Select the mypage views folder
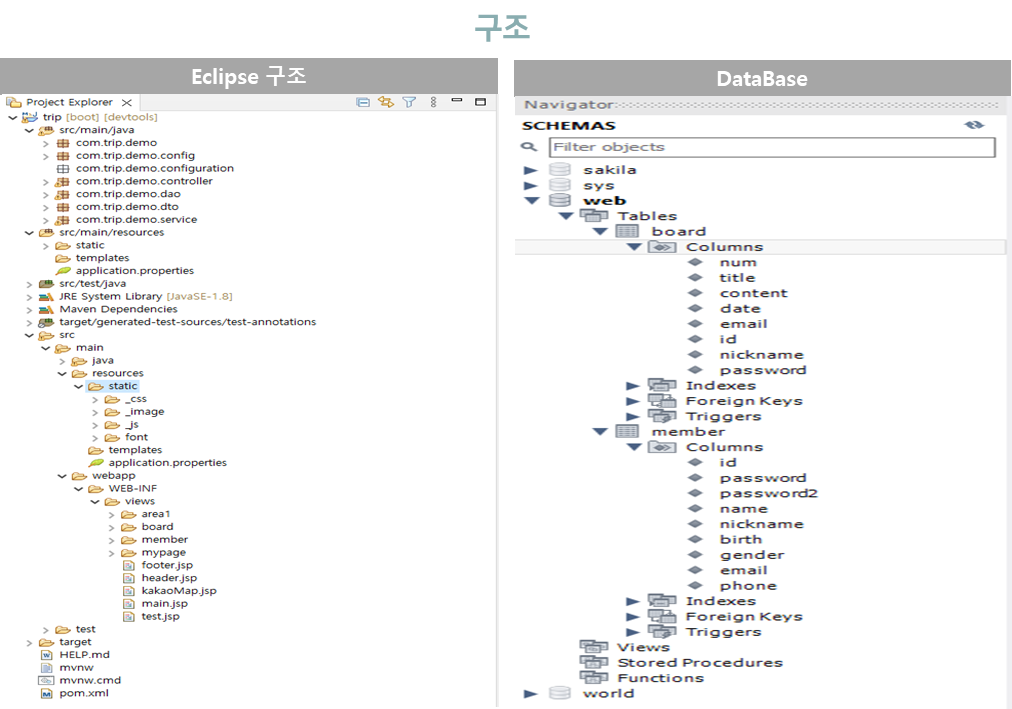The height and width of the screenshot is (709, 1012). click(164, 553)
